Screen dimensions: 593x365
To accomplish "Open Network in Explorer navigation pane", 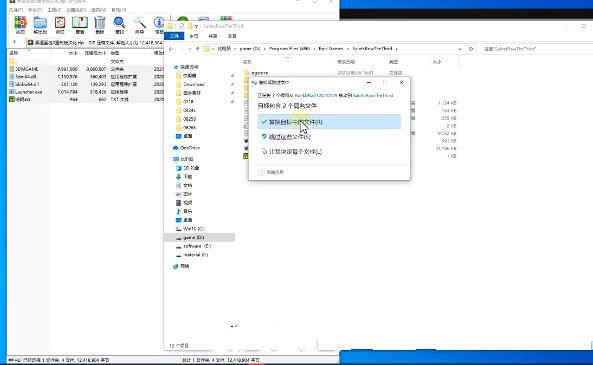I will pyautogui.click(x=181, y=266).
